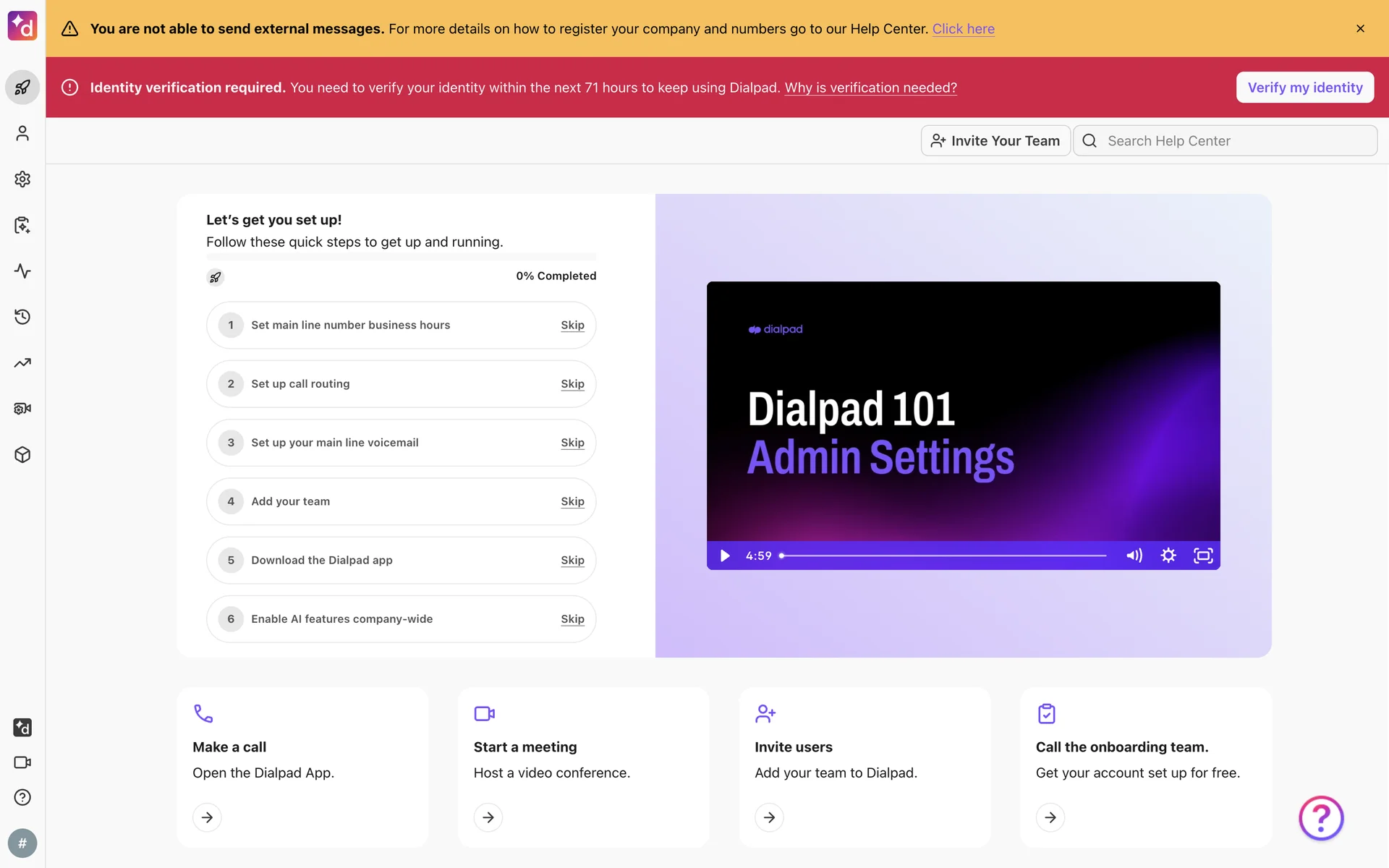This screenshot has width=1389, height=868.
Task: Open the history clock sidebar icon
Action: pyautogui.click(x=22, y=317)
